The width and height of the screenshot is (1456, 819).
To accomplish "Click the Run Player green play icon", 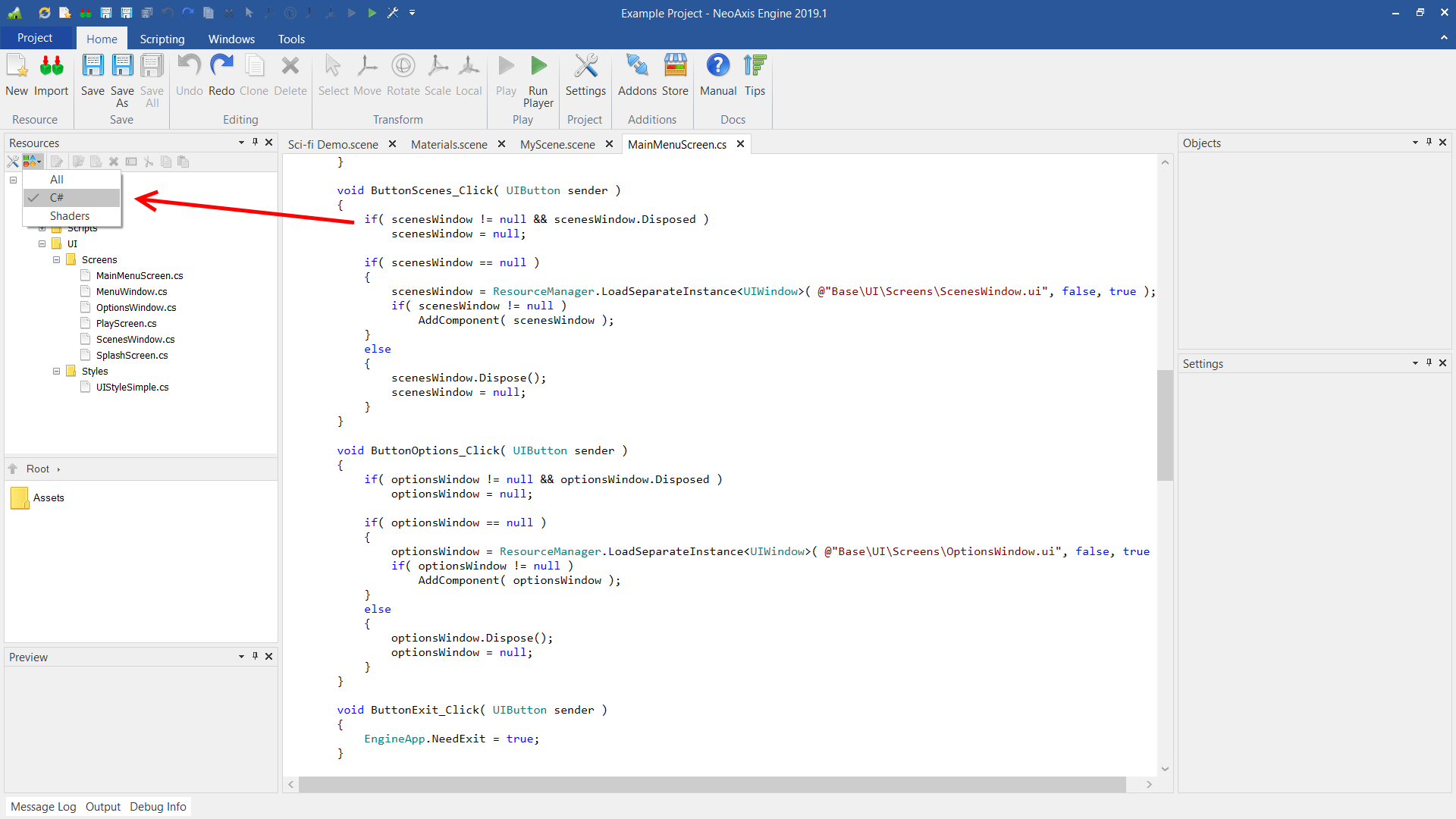I will 538,67.
